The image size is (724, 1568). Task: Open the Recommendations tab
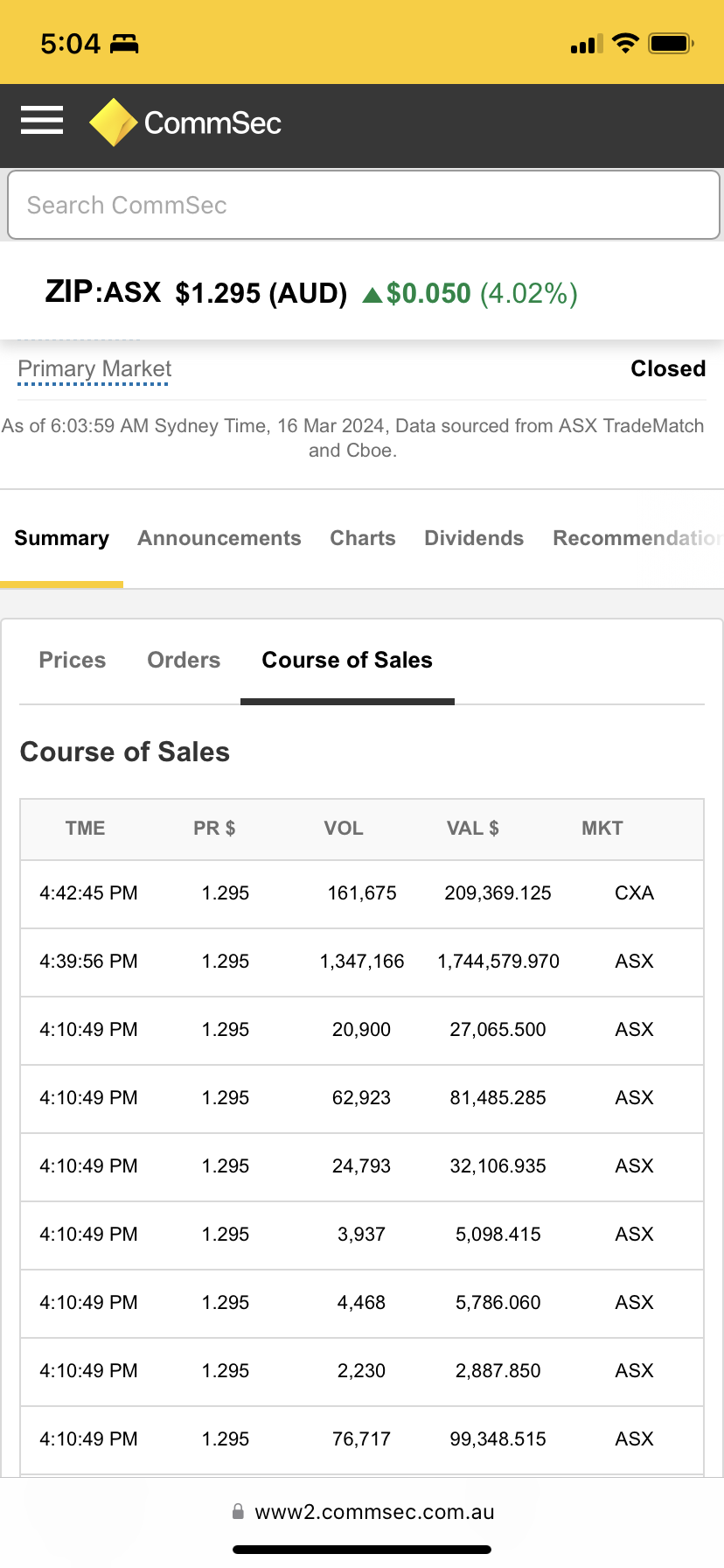coord(638,538)
